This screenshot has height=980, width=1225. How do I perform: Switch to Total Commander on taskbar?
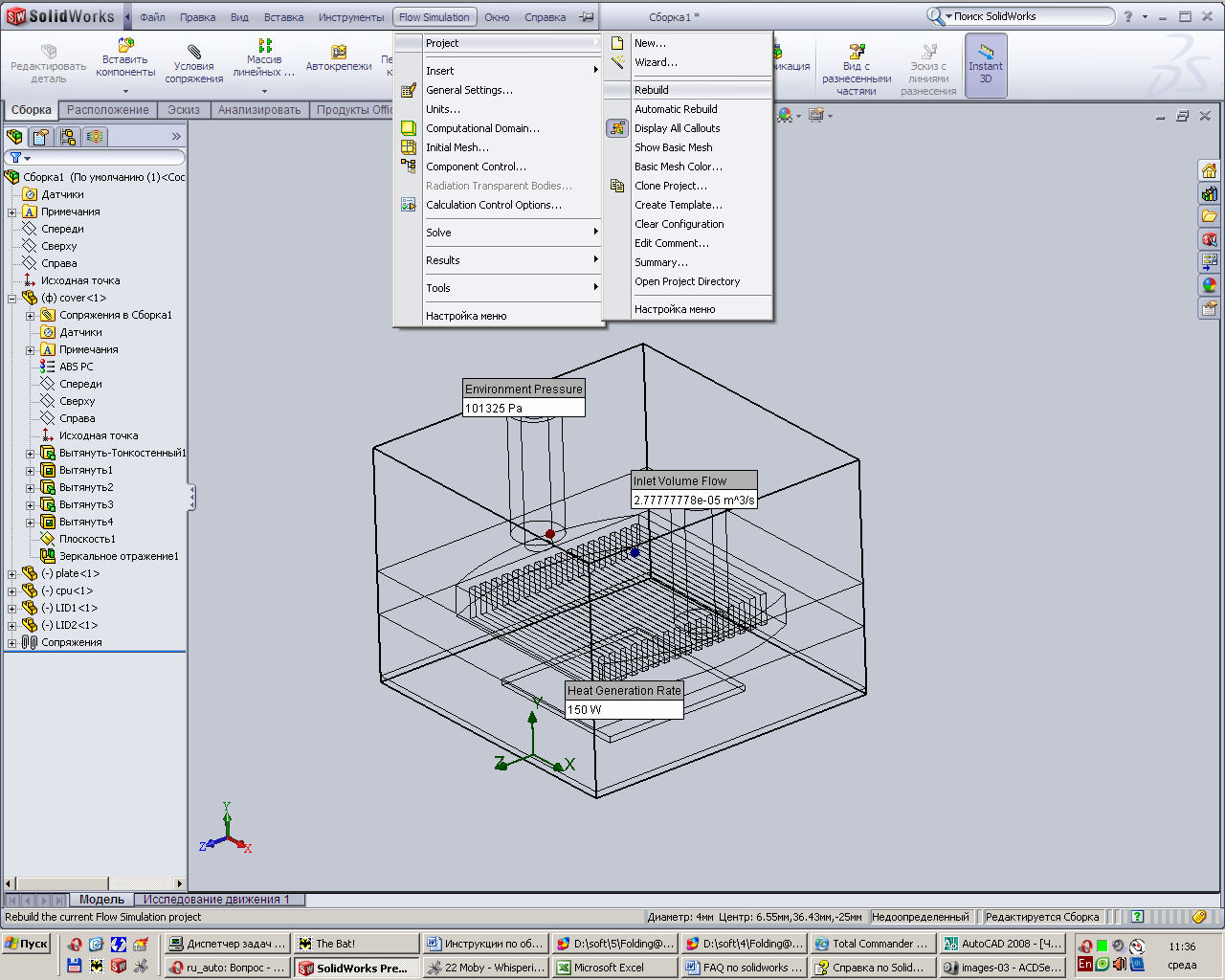[x=872, y=944]
